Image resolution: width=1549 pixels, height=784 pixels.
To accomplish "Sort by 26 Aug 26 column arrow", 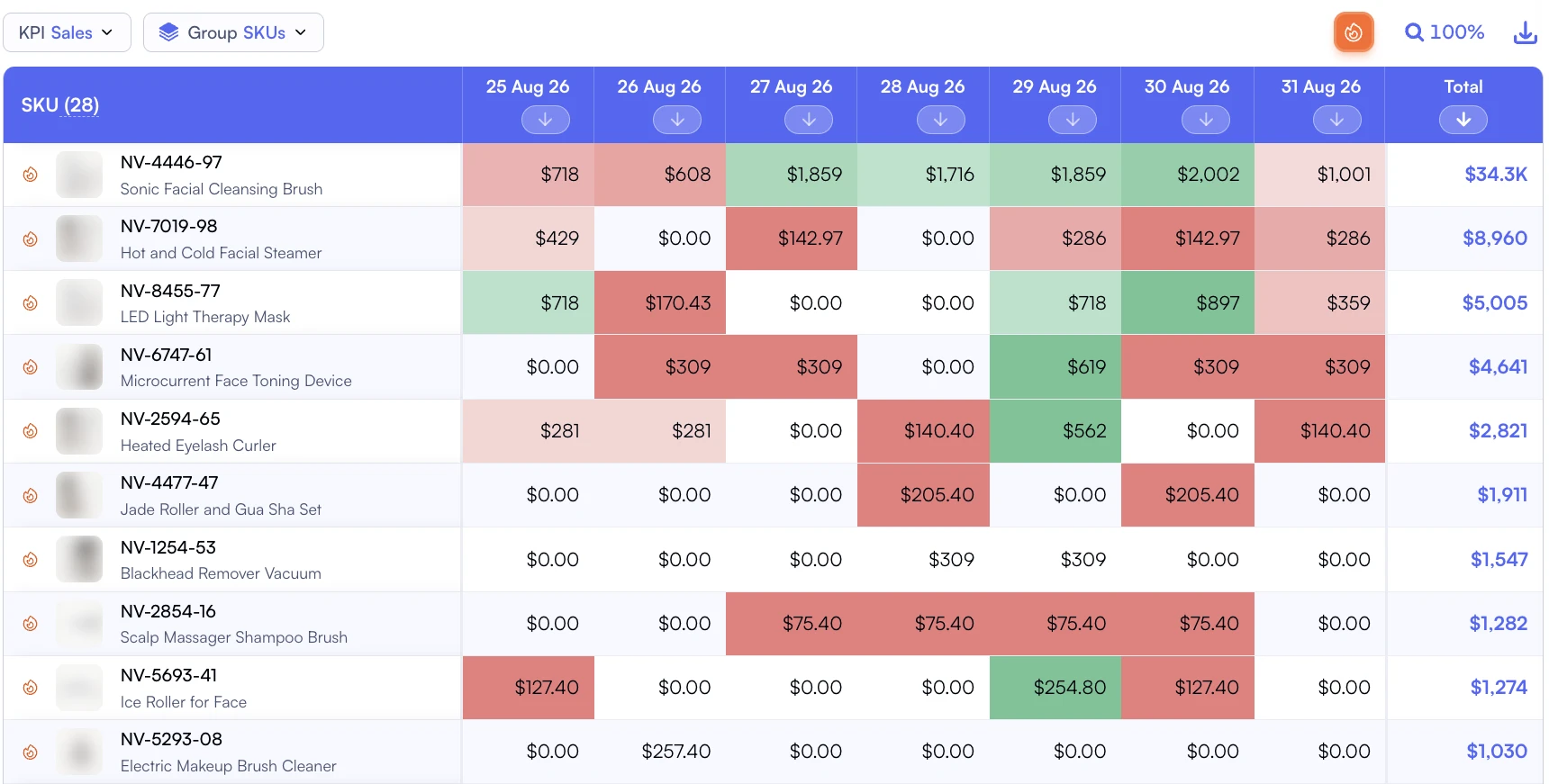I will click(x=677, y=120).
